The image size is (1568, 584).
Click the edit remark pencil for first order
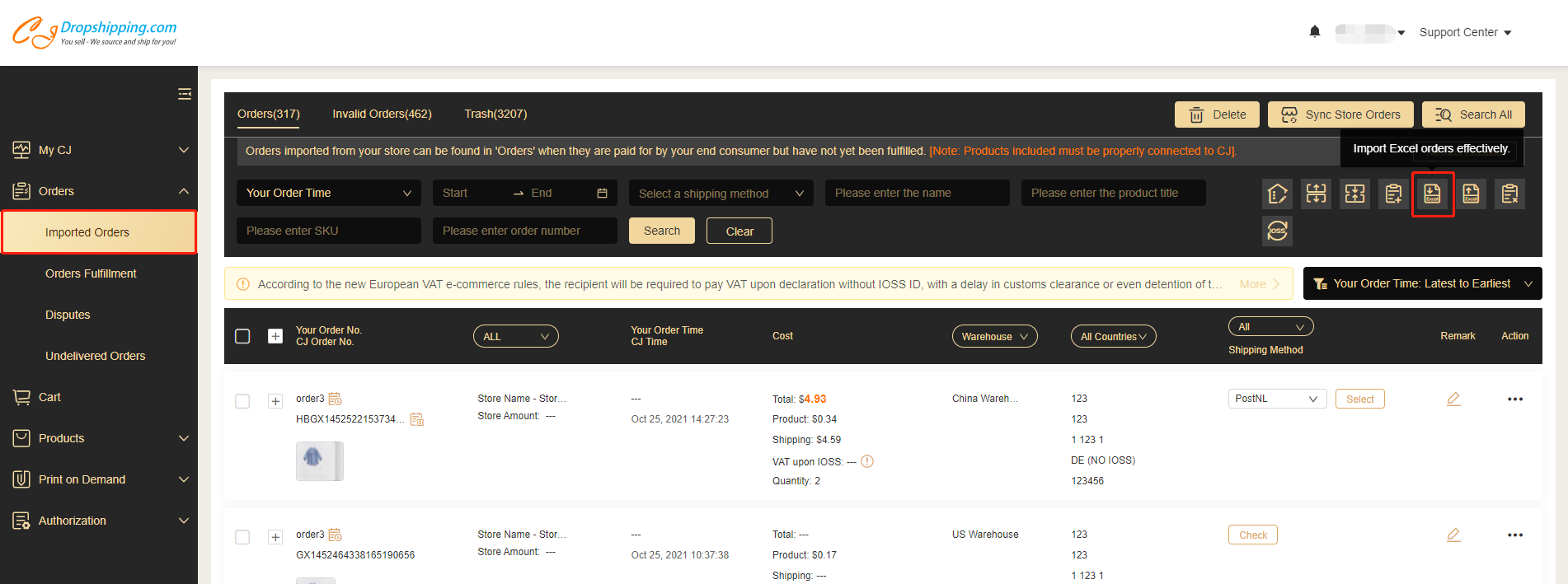click(x=1453, y=399)
